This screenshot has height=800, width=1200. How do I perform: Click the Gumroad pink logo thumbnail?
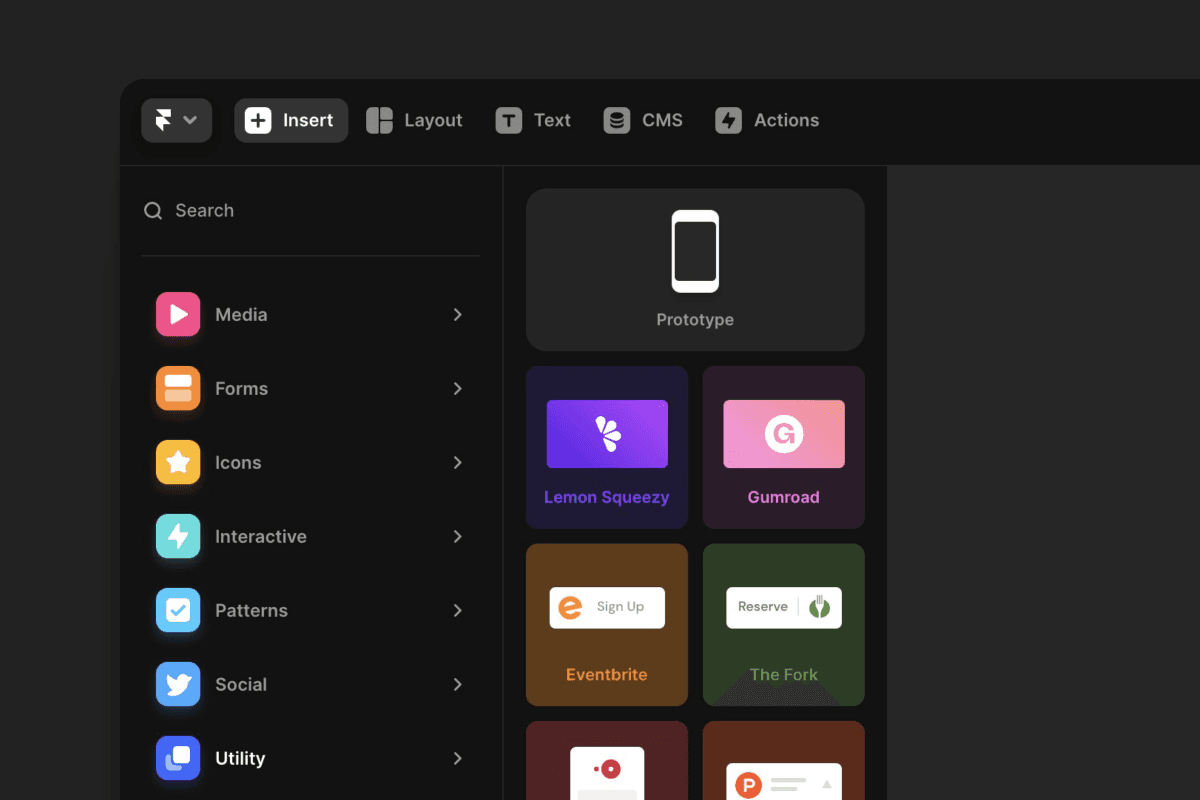point(784,434)
